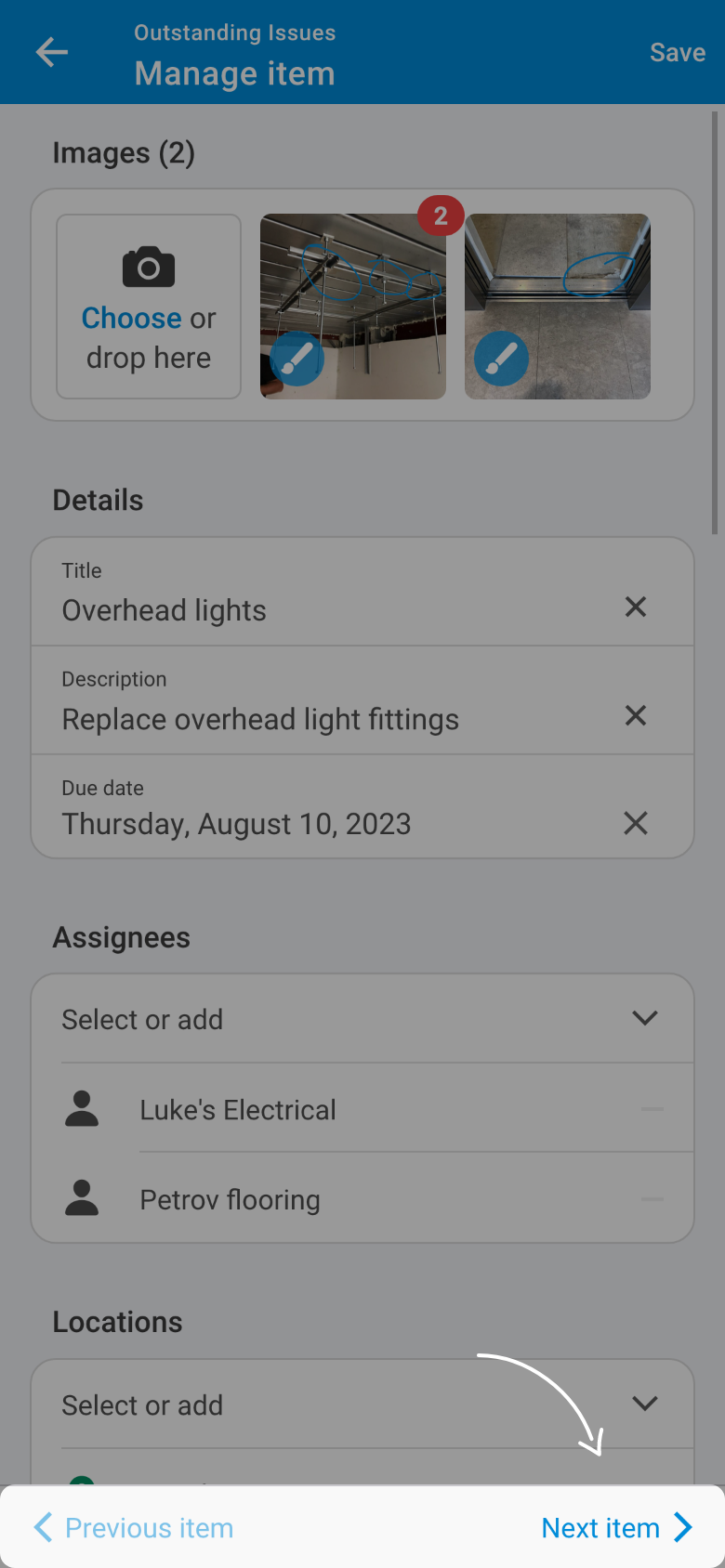This screenshot has width=725, height=1568.
Task: Open the annotation brush on the flooring photo
Action: 501,359
